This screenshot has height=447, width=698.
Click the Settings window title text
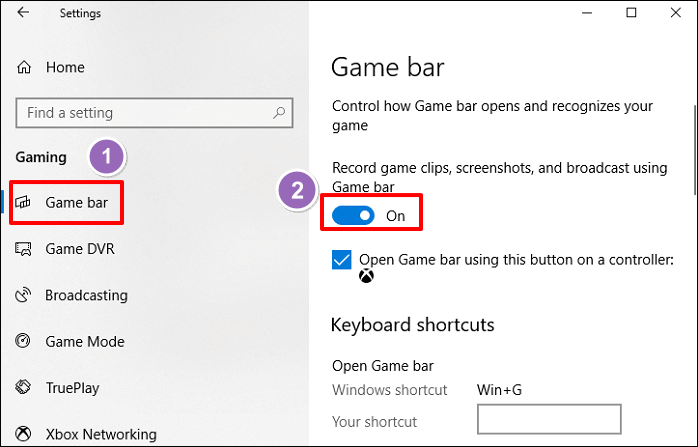click(80, 13)
